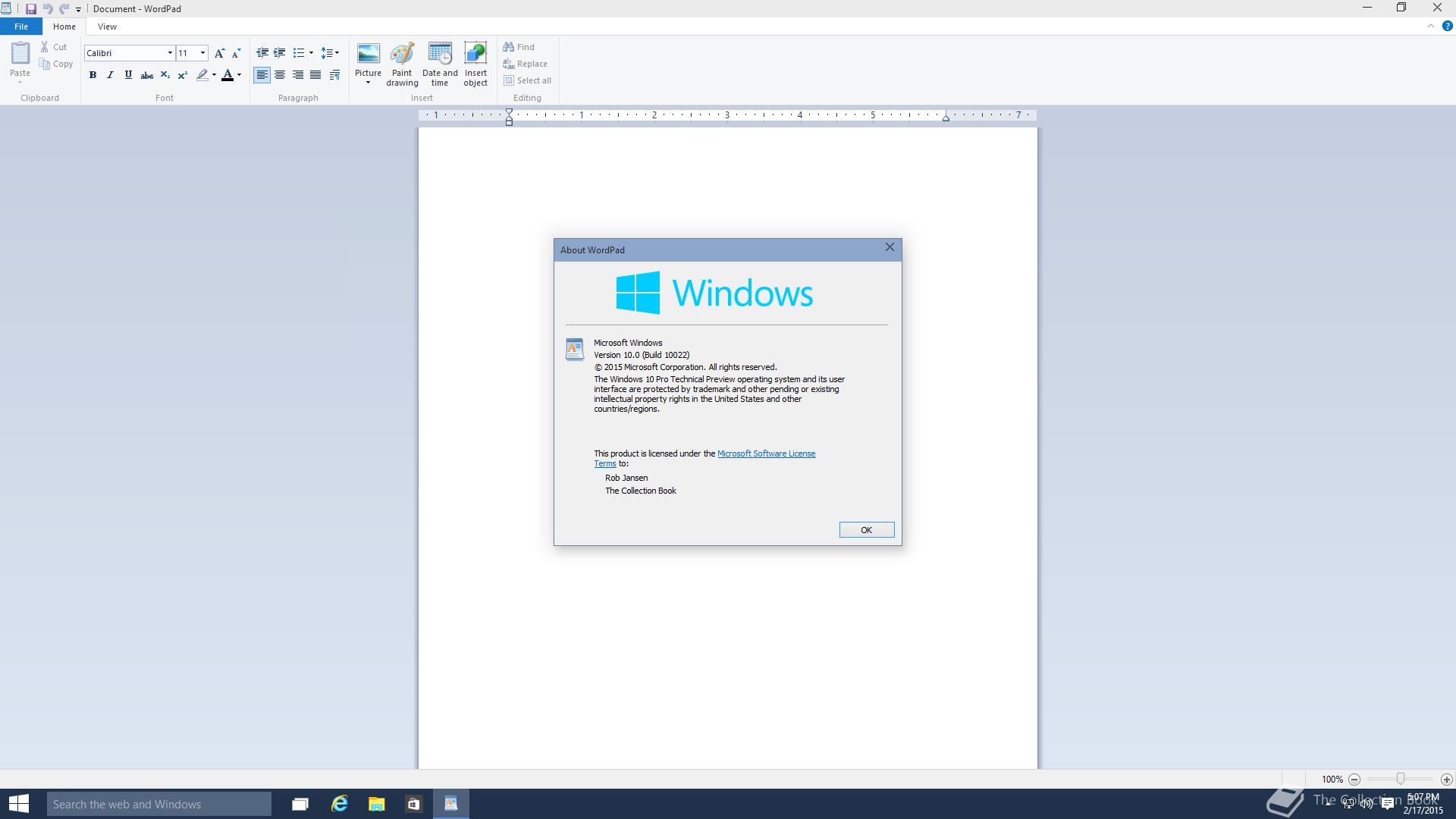This screenshot has width=1456, height=819.
Task: Click the Increase indent icon
Action: [x=280, y=53]
